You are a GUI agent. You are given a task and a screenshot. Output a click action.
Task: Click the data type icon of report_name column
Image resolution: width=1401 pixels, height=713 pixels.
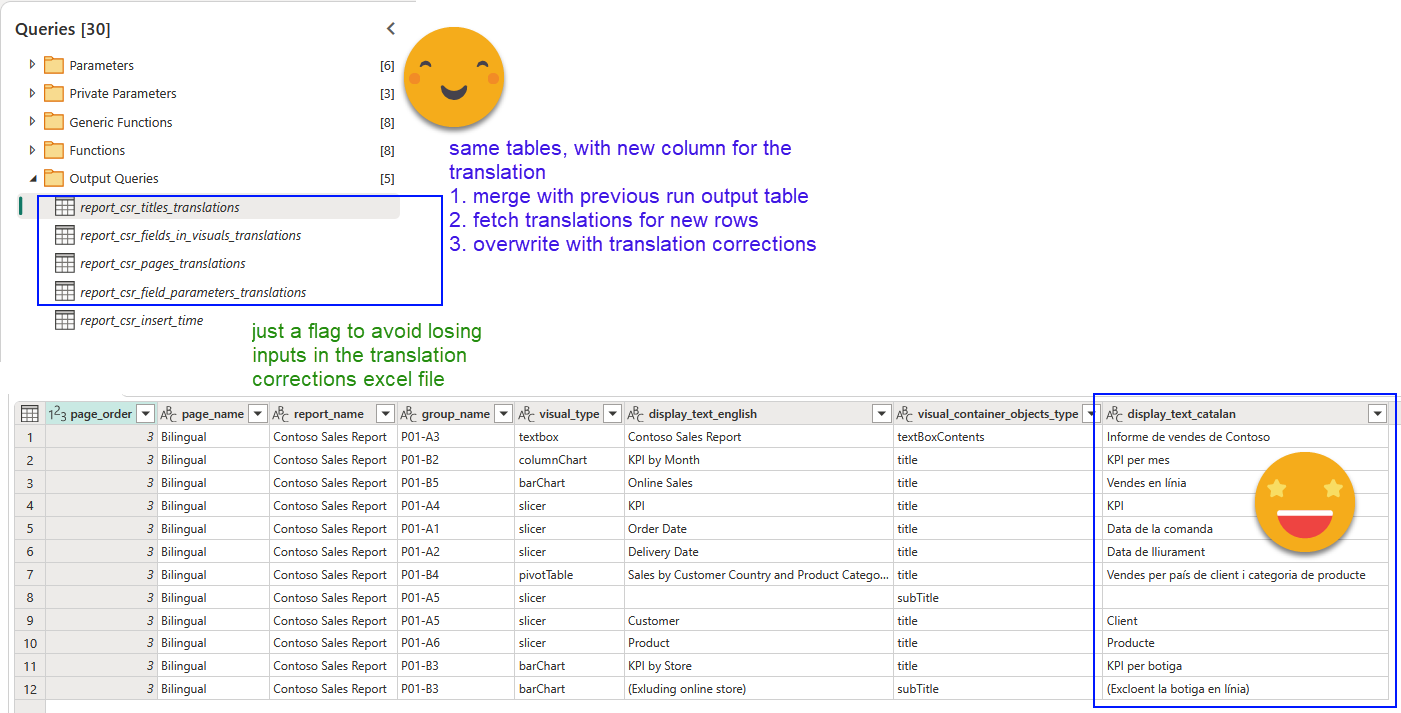coord(281,414)
